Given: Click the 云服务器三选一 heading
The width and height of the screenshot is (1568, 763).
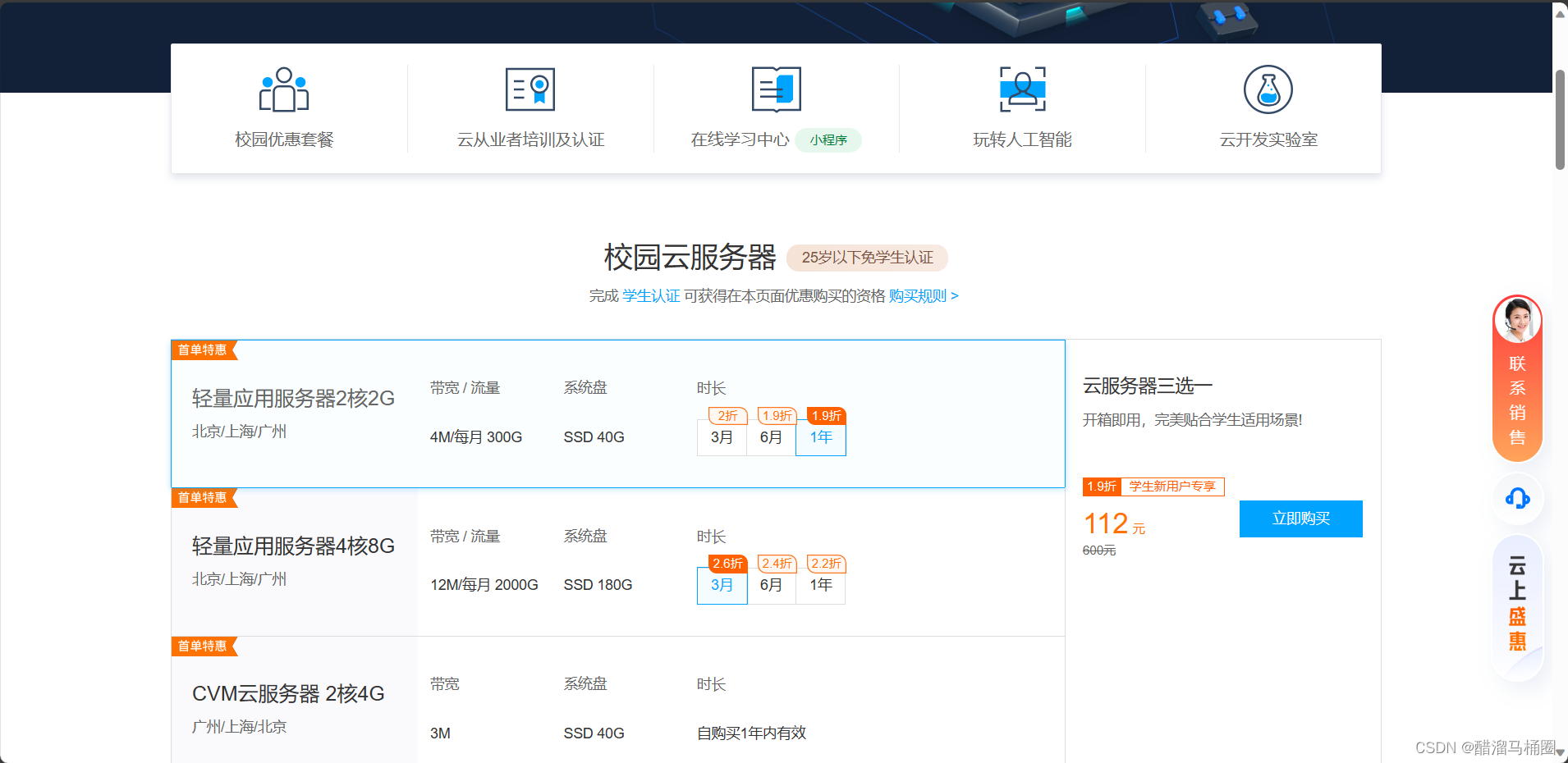Looking at the screenshot, I should click(x=1148, y=386).
